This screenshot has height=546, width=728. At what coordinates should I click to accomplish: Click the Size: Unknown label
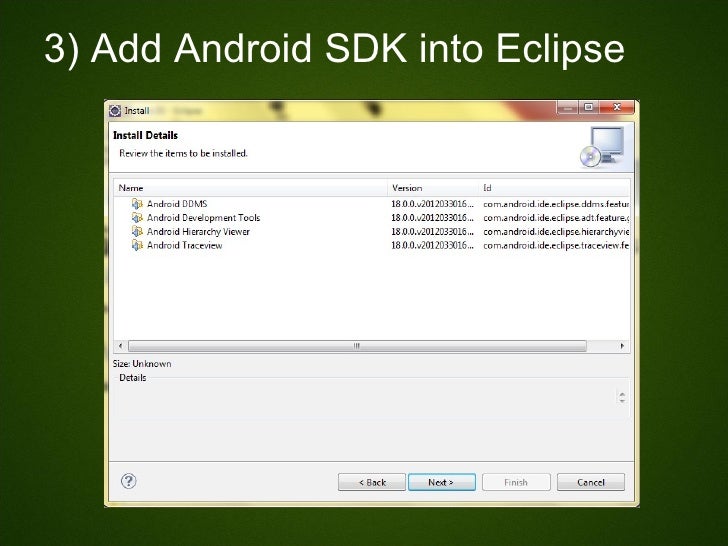(142, 364)
